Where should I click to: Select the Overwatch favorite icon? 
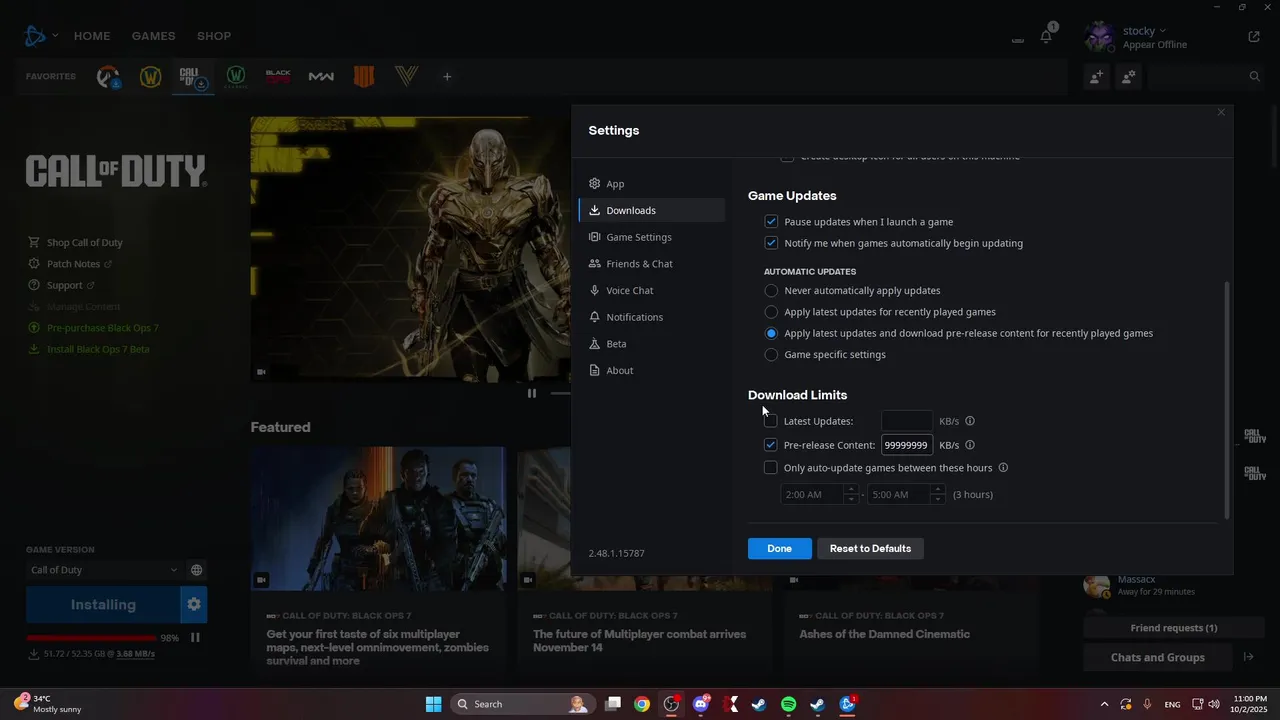point(108,77)
